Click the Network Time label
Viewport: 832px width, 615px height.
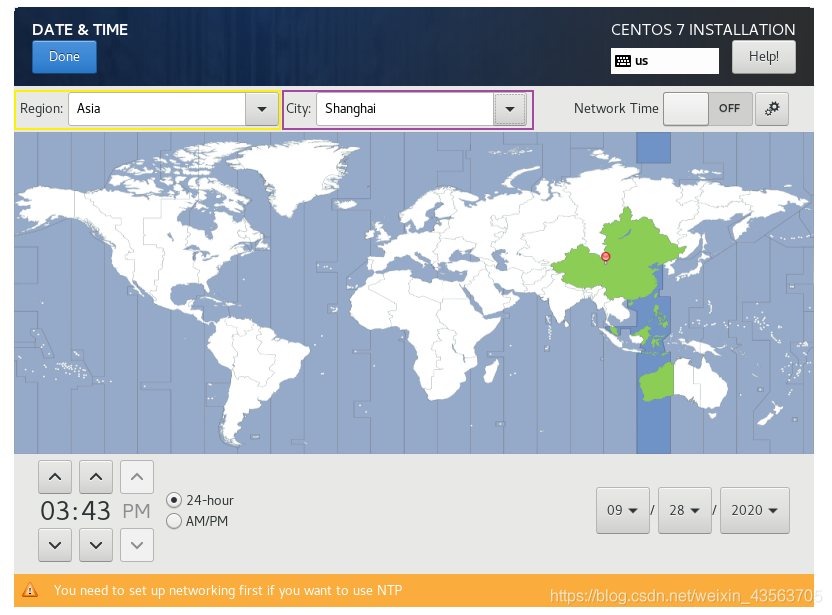[x=616, y=108]
